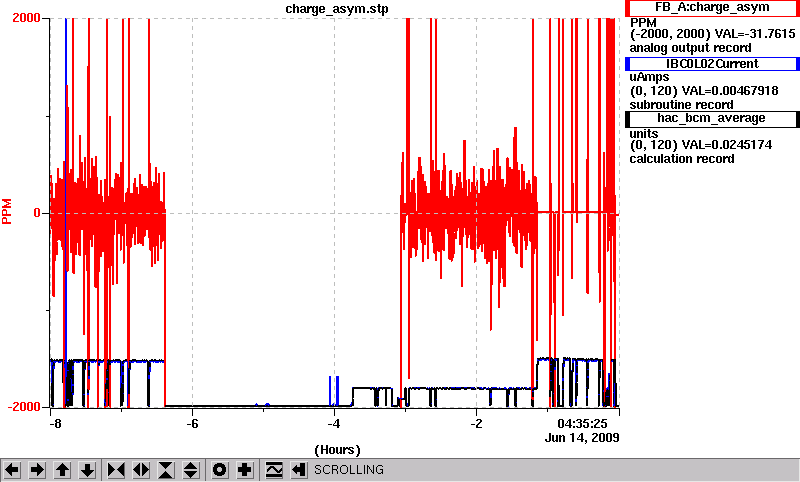Click the (Hours) time-axis label
800x482 pixels.
pyautogui.click(x=337, y=450)
